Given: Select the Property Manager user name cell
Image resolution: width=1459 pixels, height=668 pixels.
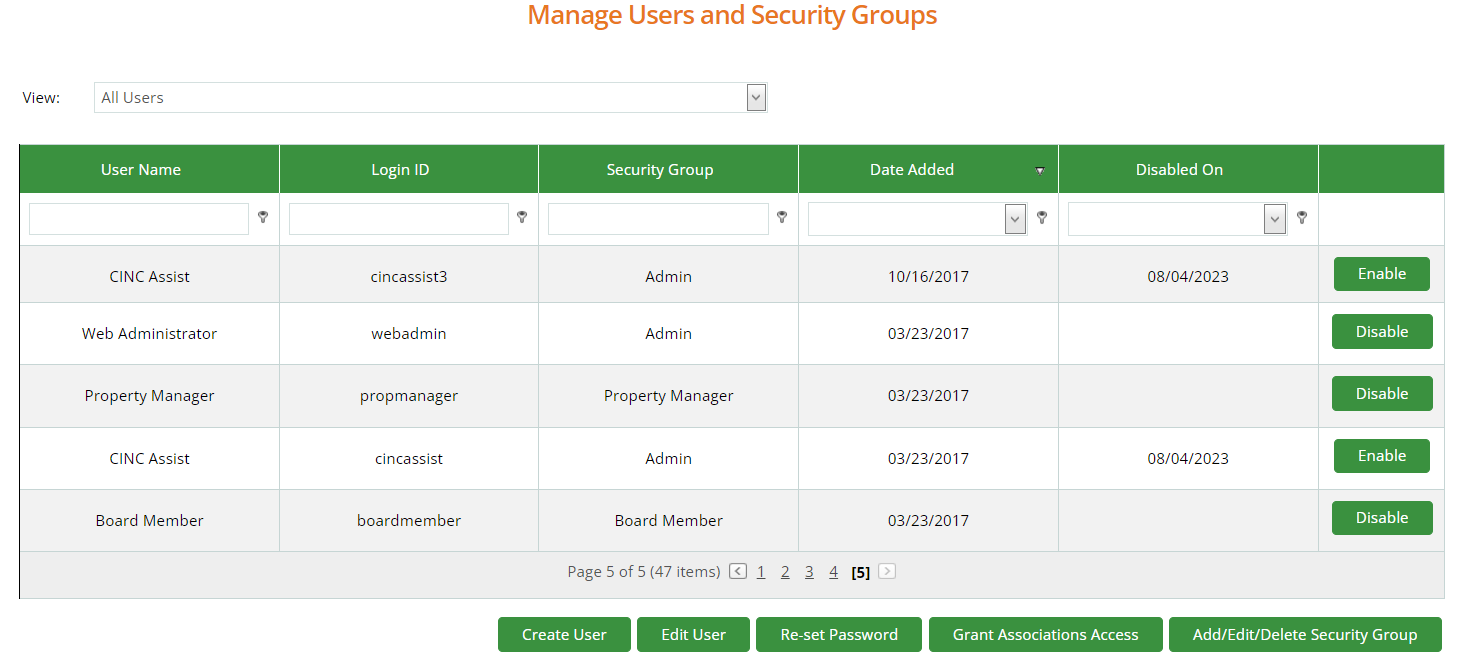Looking at the screenshot, I should pos(150,396).
